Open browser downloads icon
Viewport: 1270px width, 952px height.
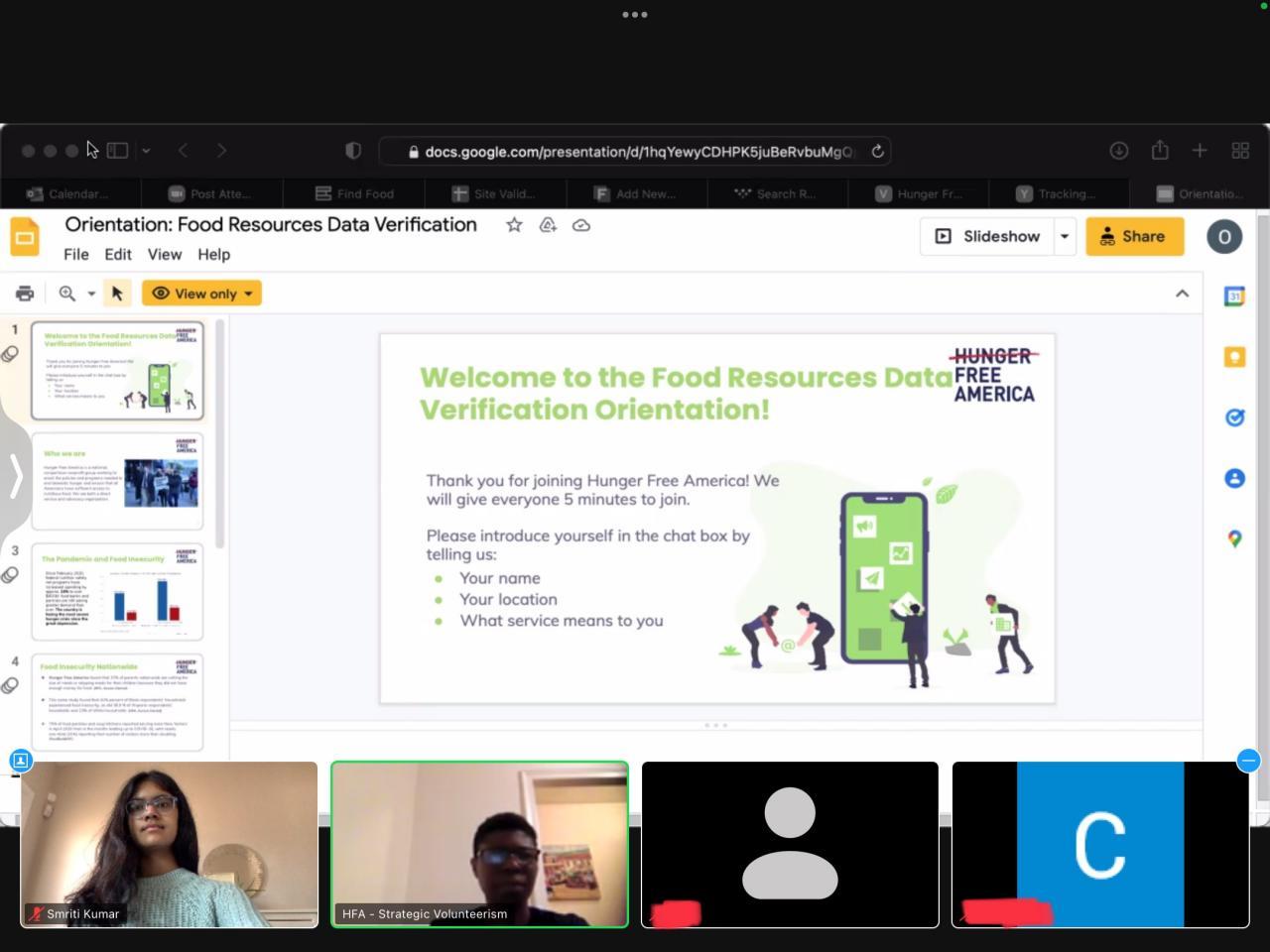pos(1119,151)
